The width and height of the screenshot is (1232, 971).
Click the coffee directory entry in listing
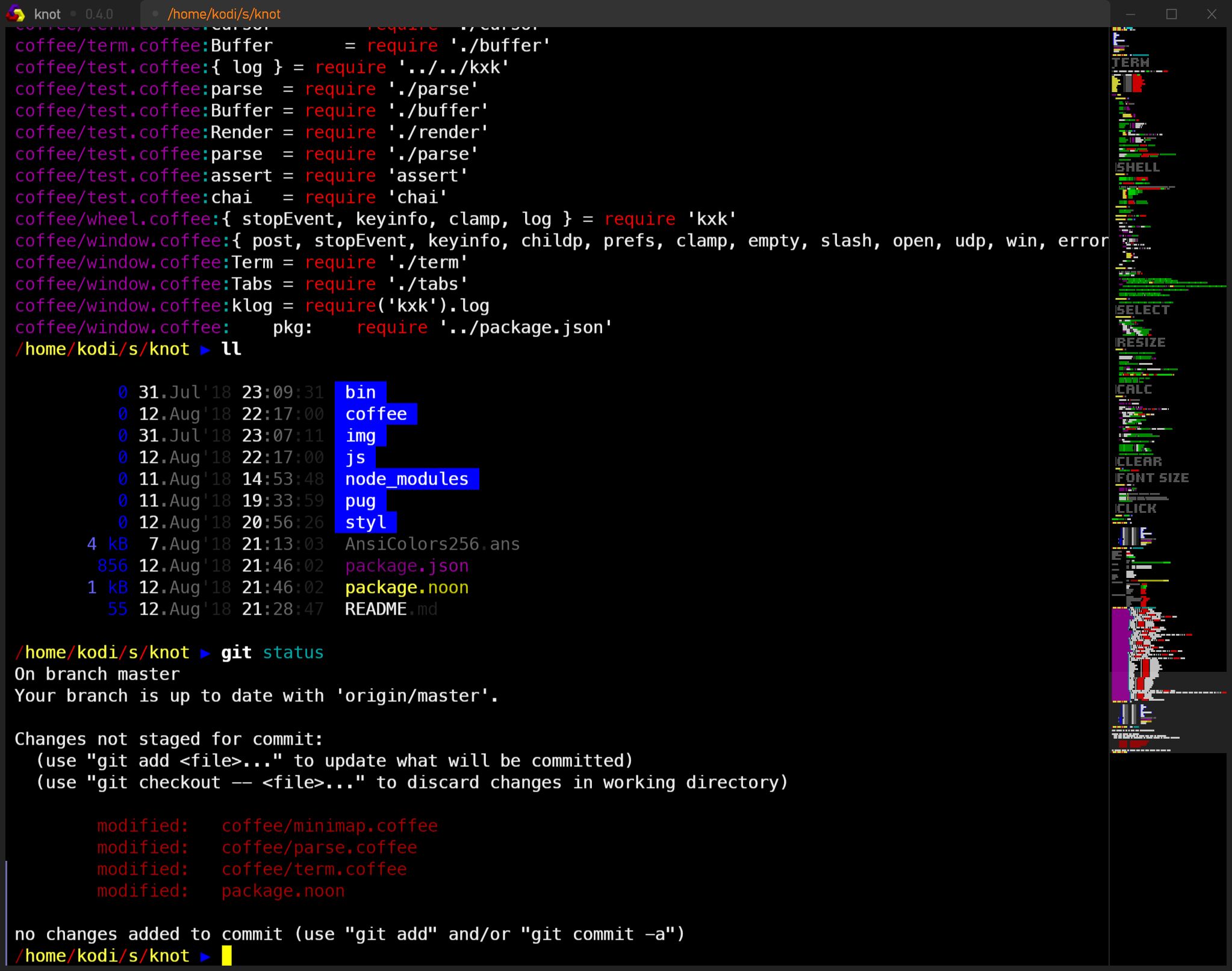(376, 414)
